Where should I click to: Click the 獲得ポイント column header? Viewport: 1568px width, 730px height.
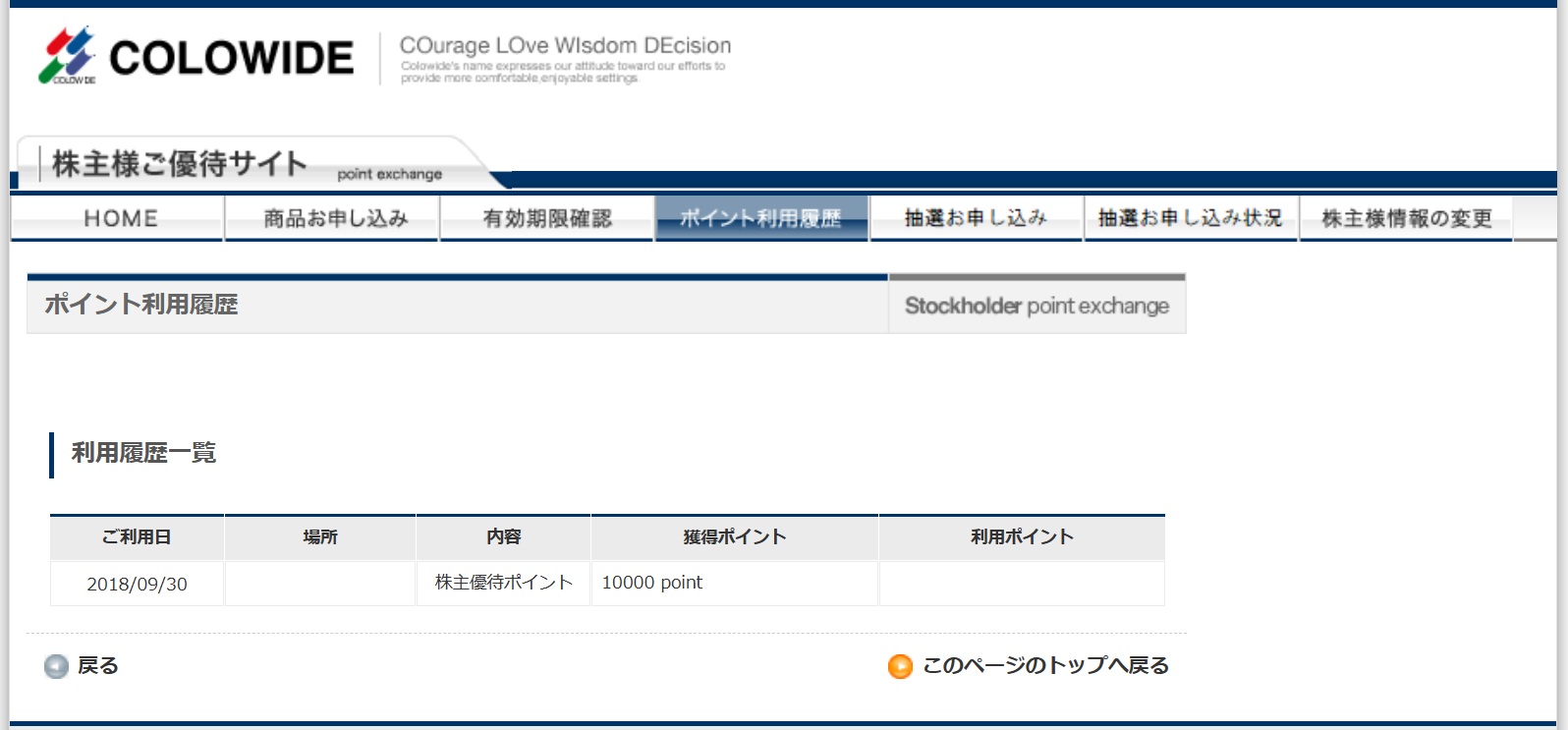click(734, 537)
